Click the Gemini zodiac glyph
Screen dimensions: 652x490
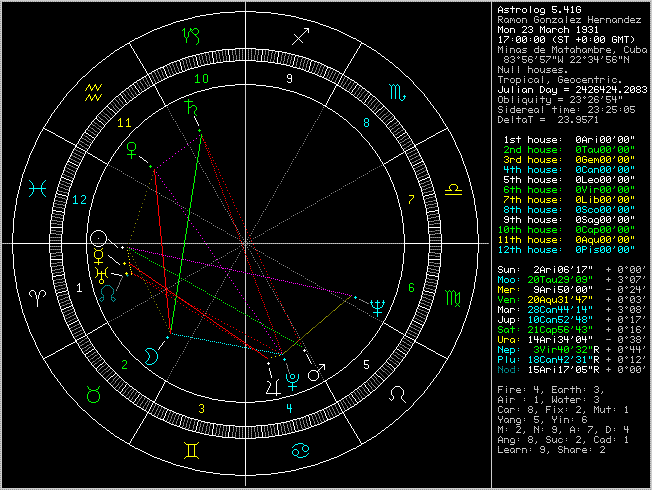[x=191, y=450]
